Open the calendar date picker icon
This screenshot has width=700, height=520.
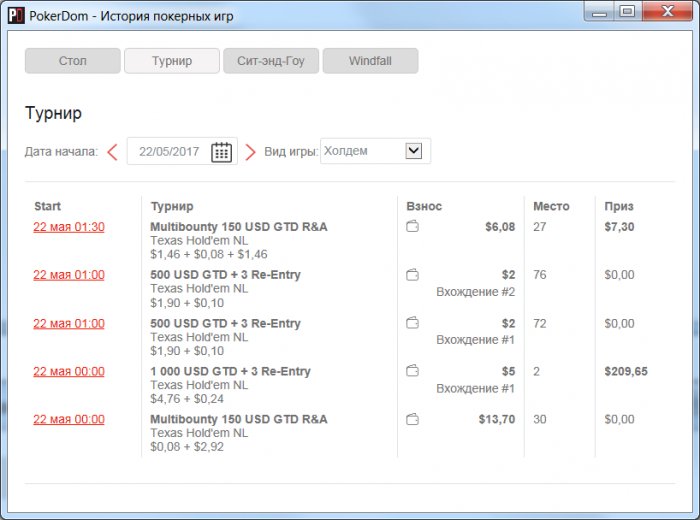click(x=221, y=152)
